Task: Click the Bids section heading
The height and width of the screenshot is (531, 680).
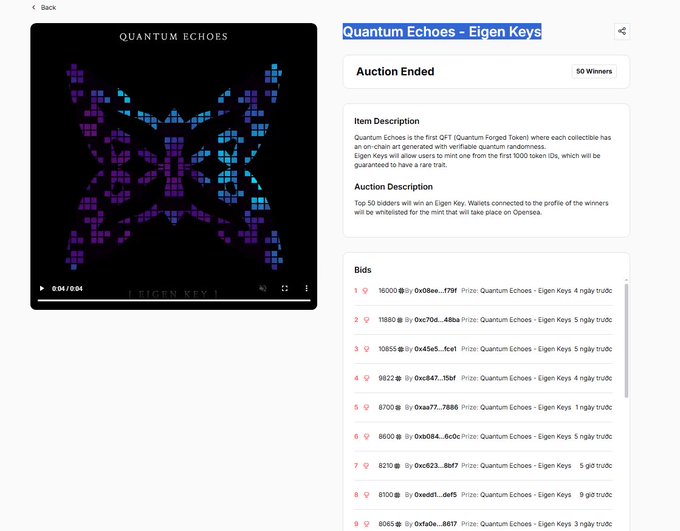Action: pos(363,270)
